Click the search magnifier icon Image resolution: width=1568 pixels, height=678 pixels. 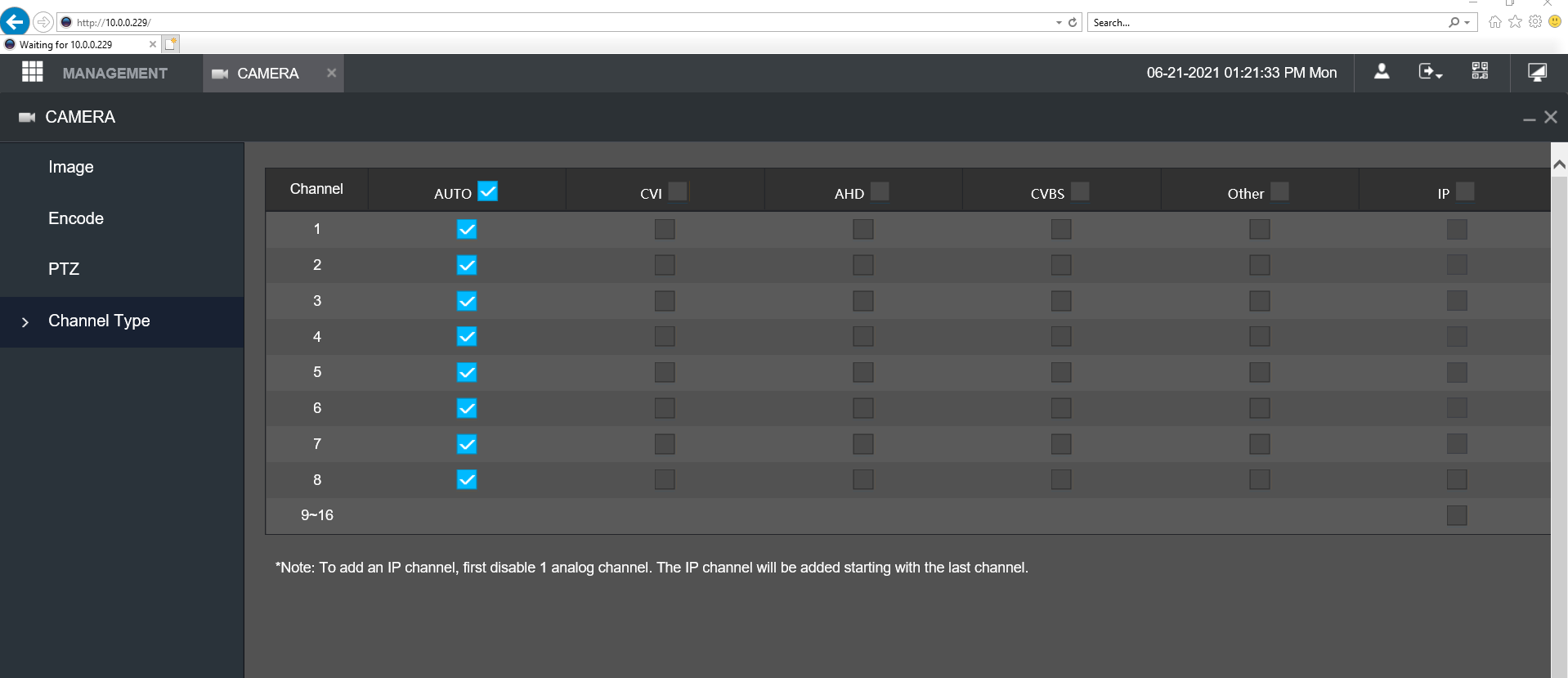1454,22
